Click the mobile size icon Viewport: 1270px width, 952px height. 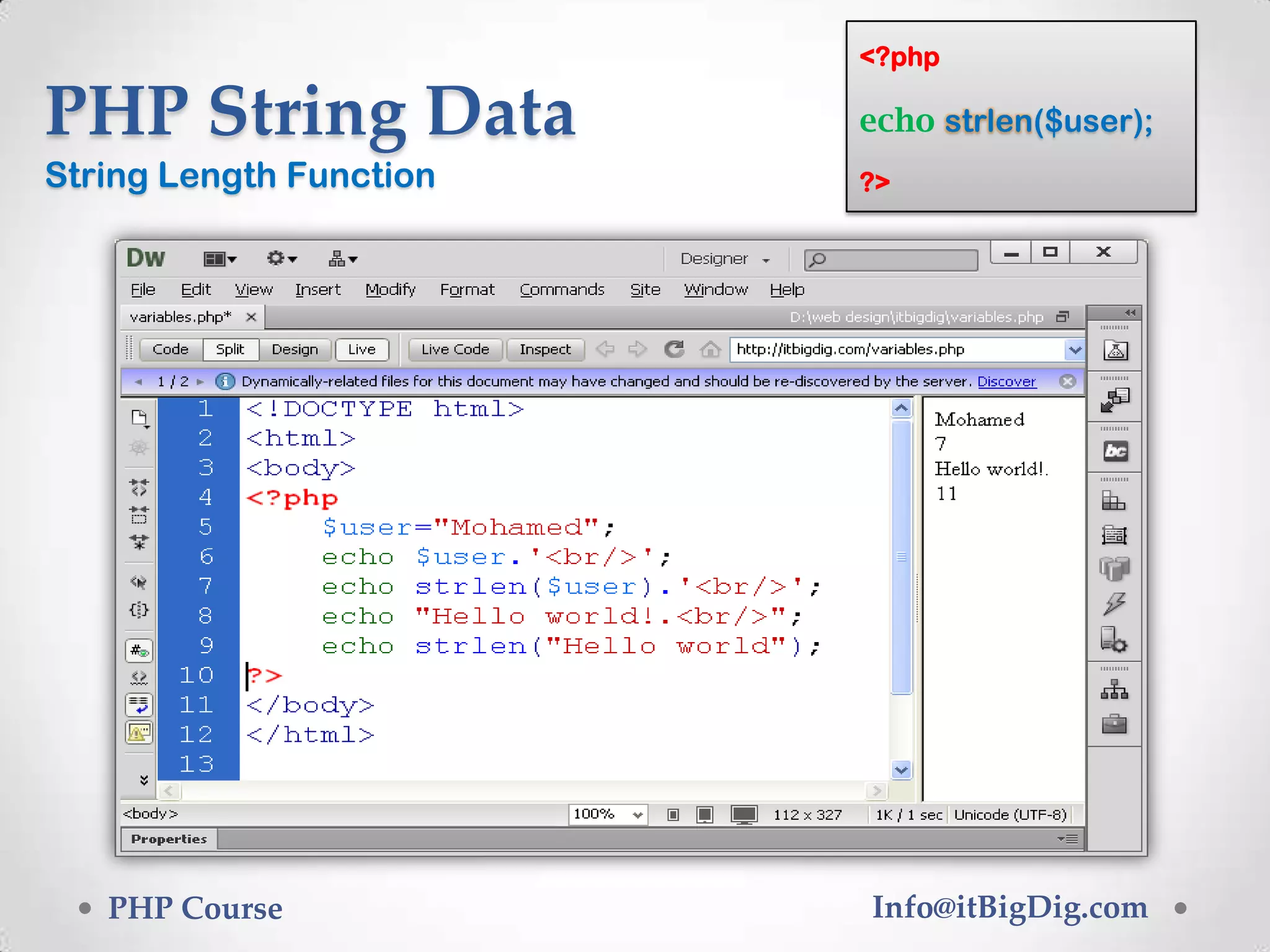click(673, 815)
